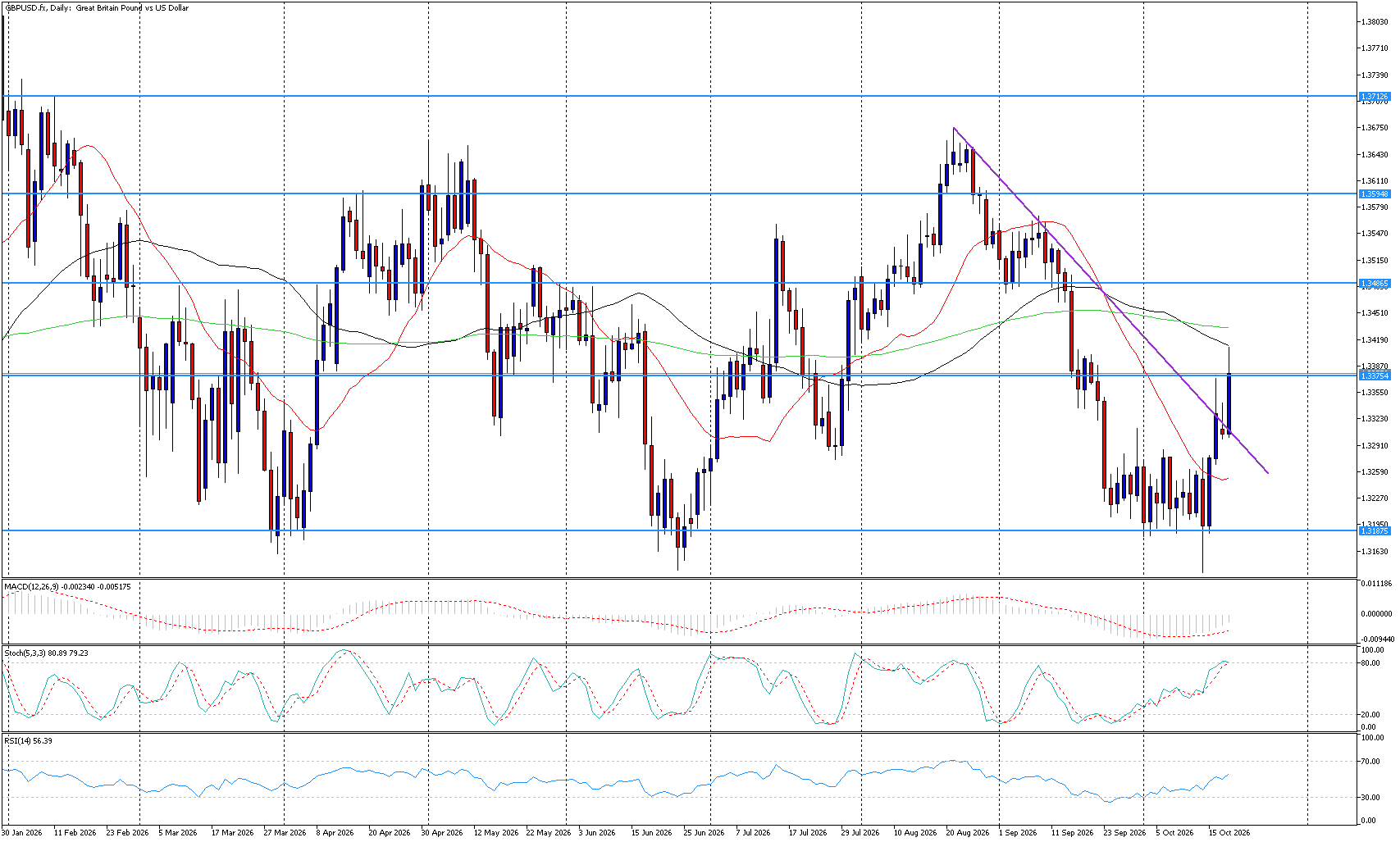Viewport: 1400px width, 842px height.
Task: Click the -0.009440 MACD scale value
Action: coord(1376,639)
